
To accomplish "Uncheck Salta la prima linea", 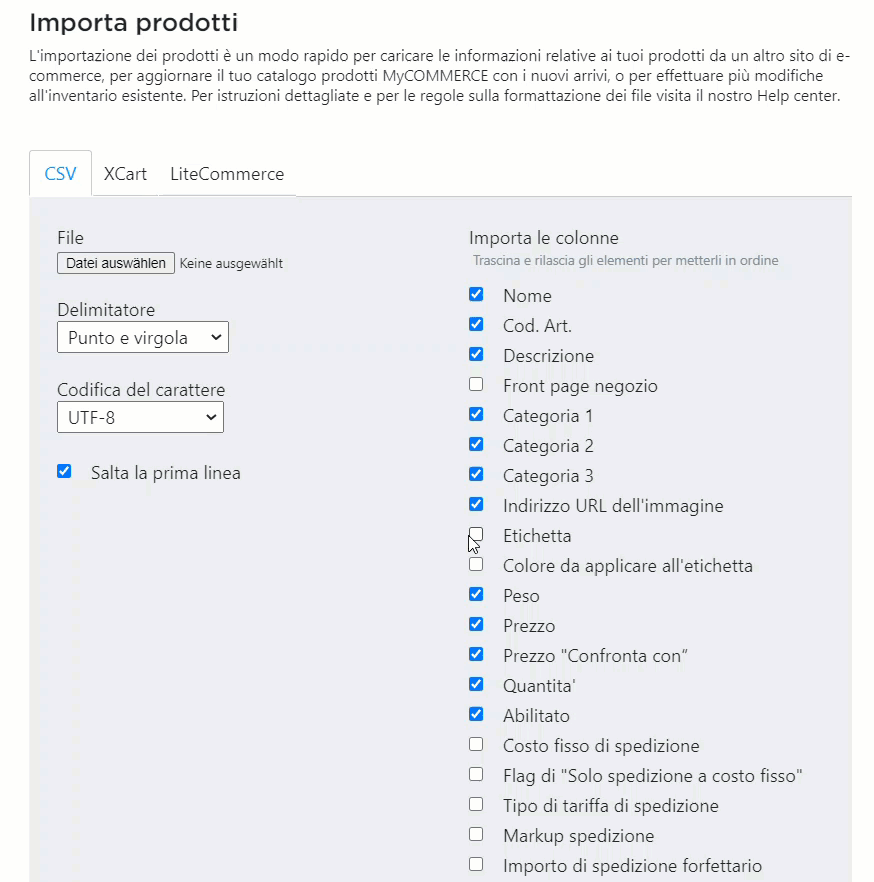I will click(x=64, y=471).
